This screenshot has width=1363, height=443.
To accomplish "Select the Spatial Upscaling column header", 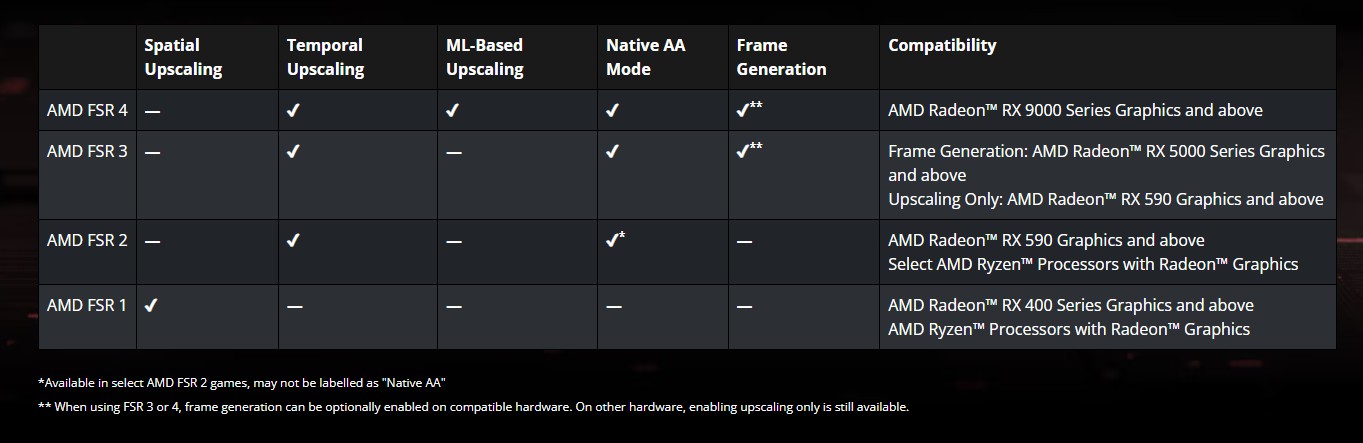I will (183, 57).
